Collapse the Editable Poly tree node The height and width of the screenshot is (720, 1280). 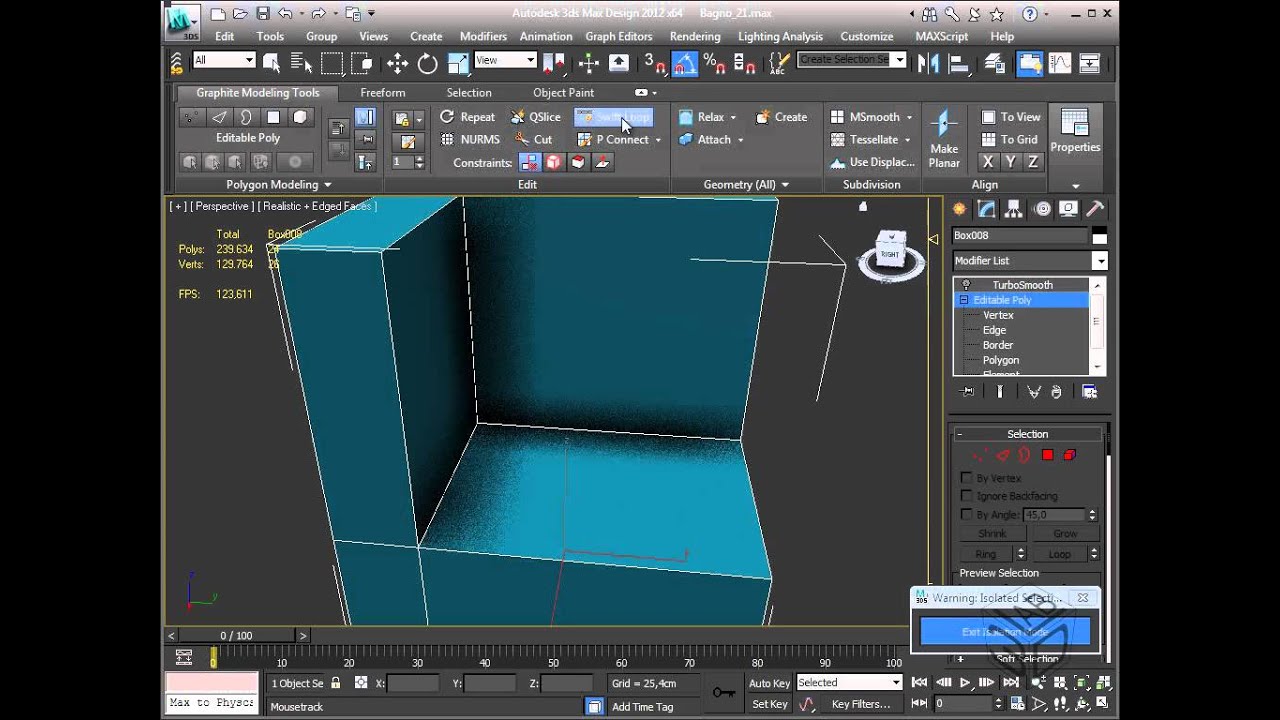coord(964,300)
